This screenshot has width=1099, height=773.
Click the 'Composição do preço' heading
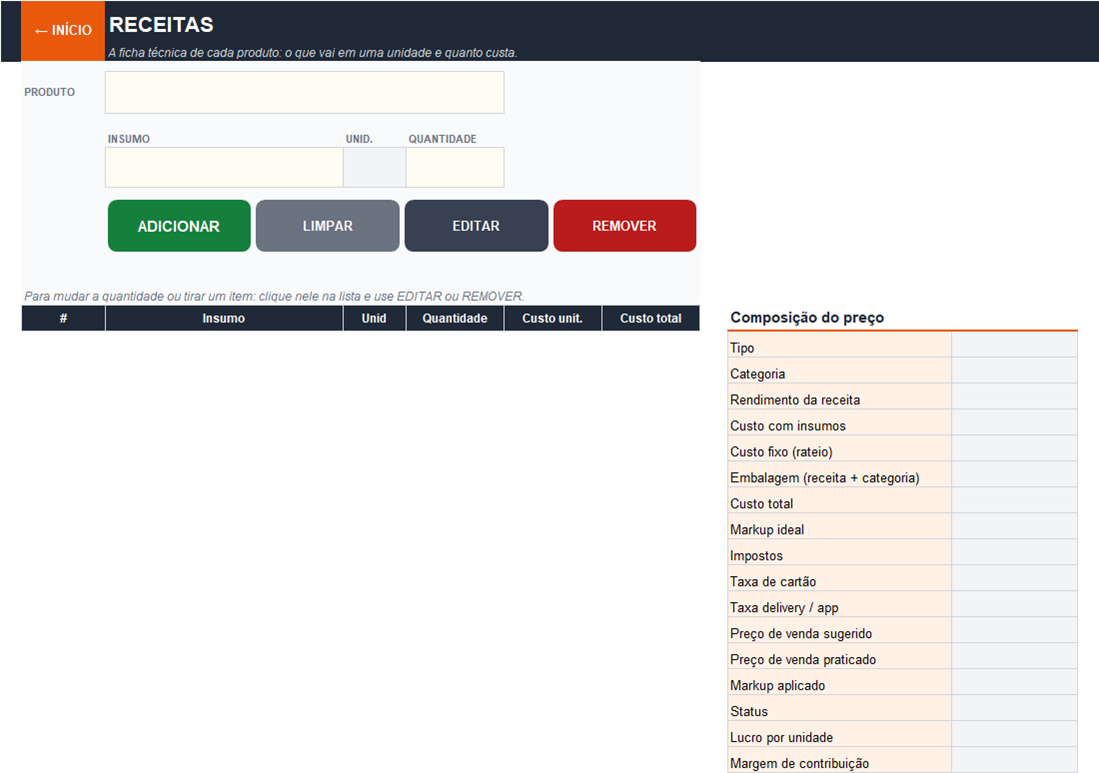click(807, 317)
